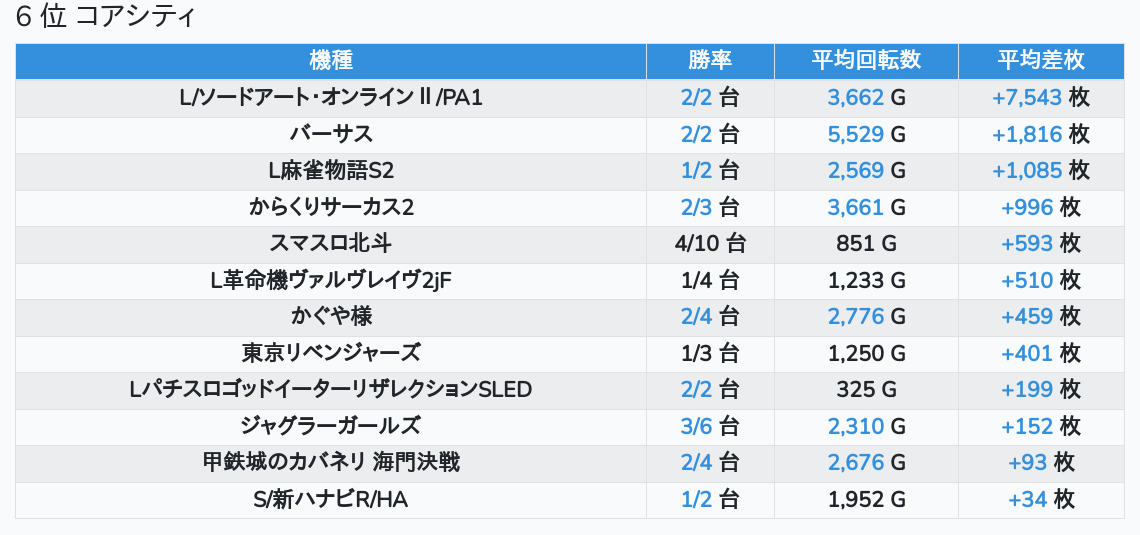Screen dimensions: 1140x535
Task: Click the 5,529 G average spins value
Action: click(866, 134)
